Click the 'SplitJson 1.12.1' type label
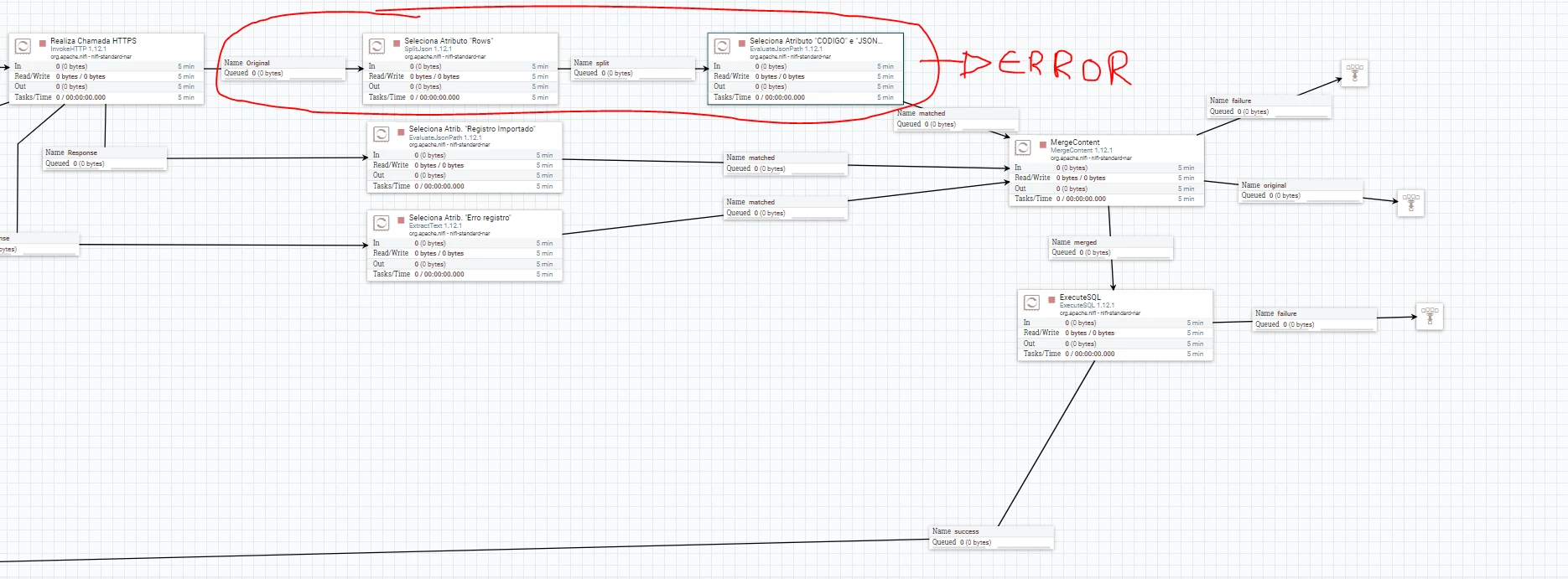The height and width of the screenshot is (579, 1568). (x=428, y=49)
